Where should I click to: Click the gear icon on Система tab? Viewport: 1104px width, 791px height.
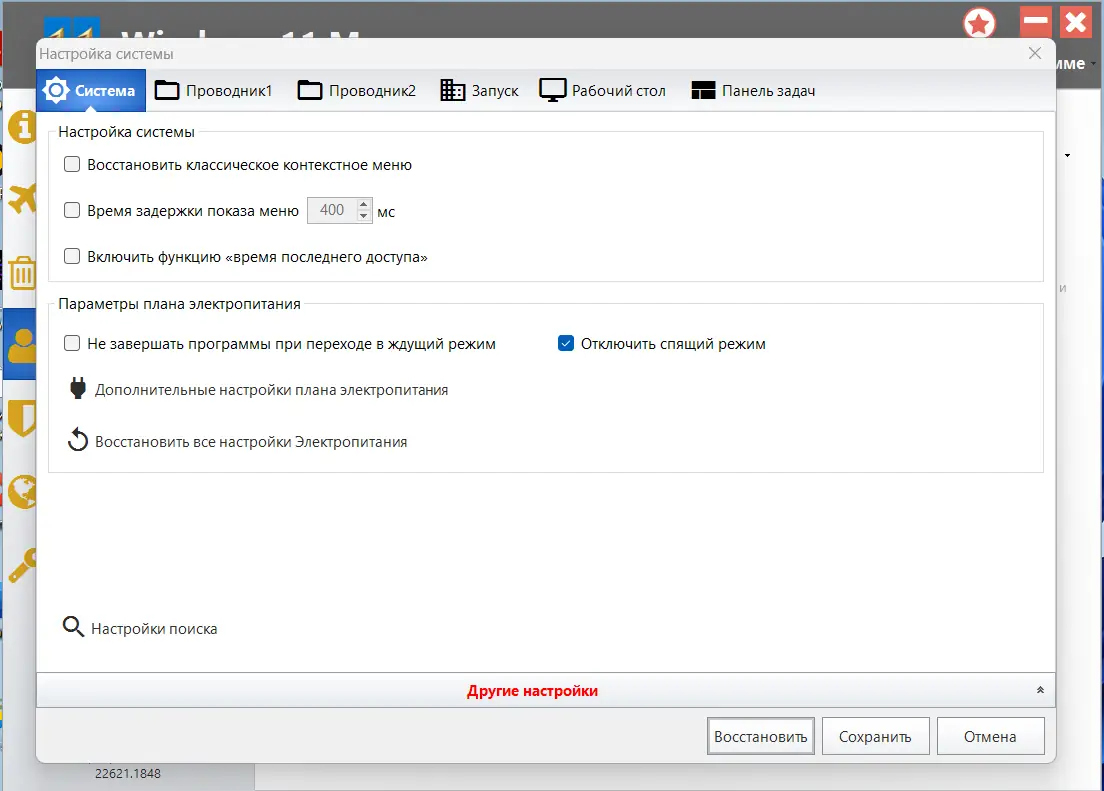tap(56, 90)
